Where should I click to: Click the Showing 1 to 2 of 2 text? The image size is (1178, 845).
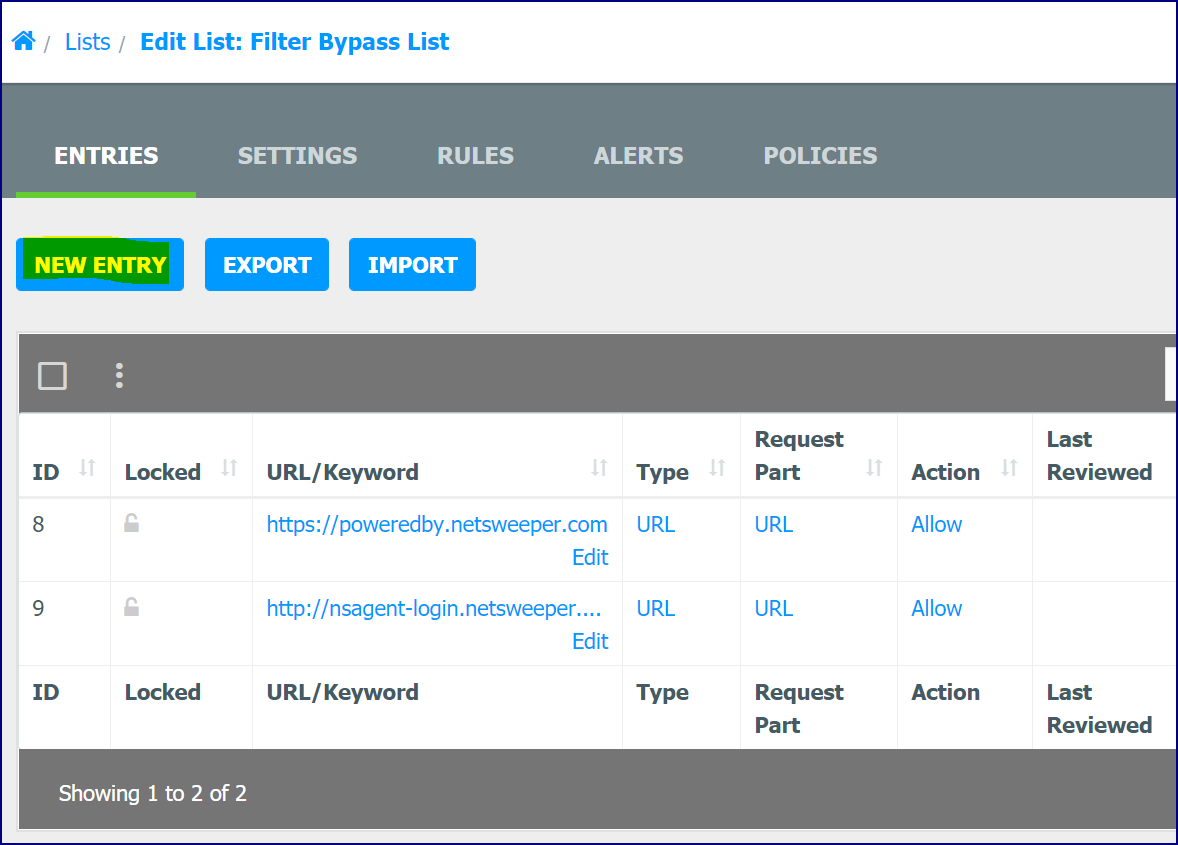coord(153,793)
